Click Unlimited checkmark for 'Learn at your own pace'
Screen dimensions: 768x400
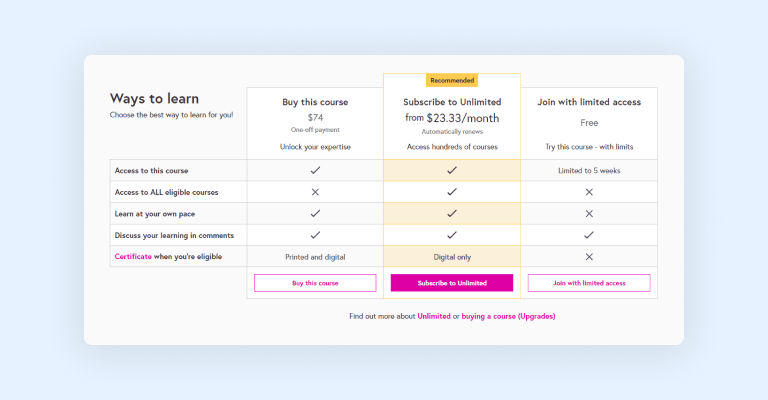click(x=452, y=213)
